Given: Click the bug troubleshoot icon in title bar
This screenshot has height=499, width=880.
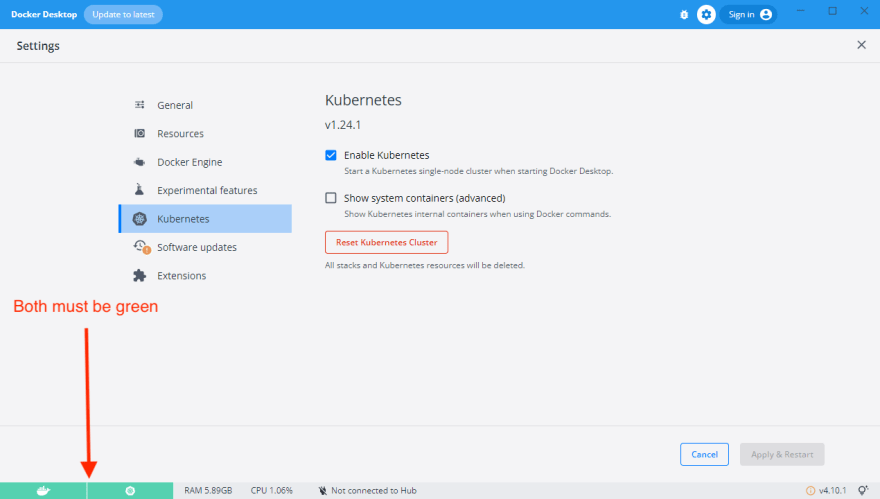Looking at the screenshot, I should [x=684, y=15].
